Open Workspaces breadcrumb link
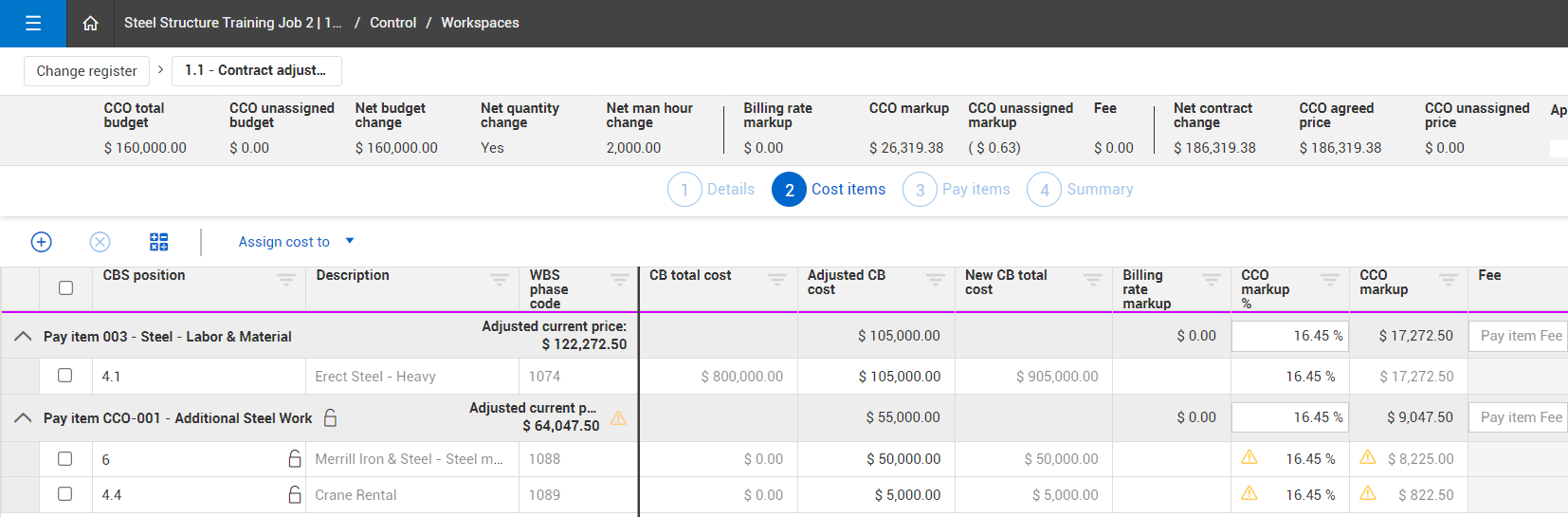The height and width of the screenshot is (517, 1568). pos(480,23)
